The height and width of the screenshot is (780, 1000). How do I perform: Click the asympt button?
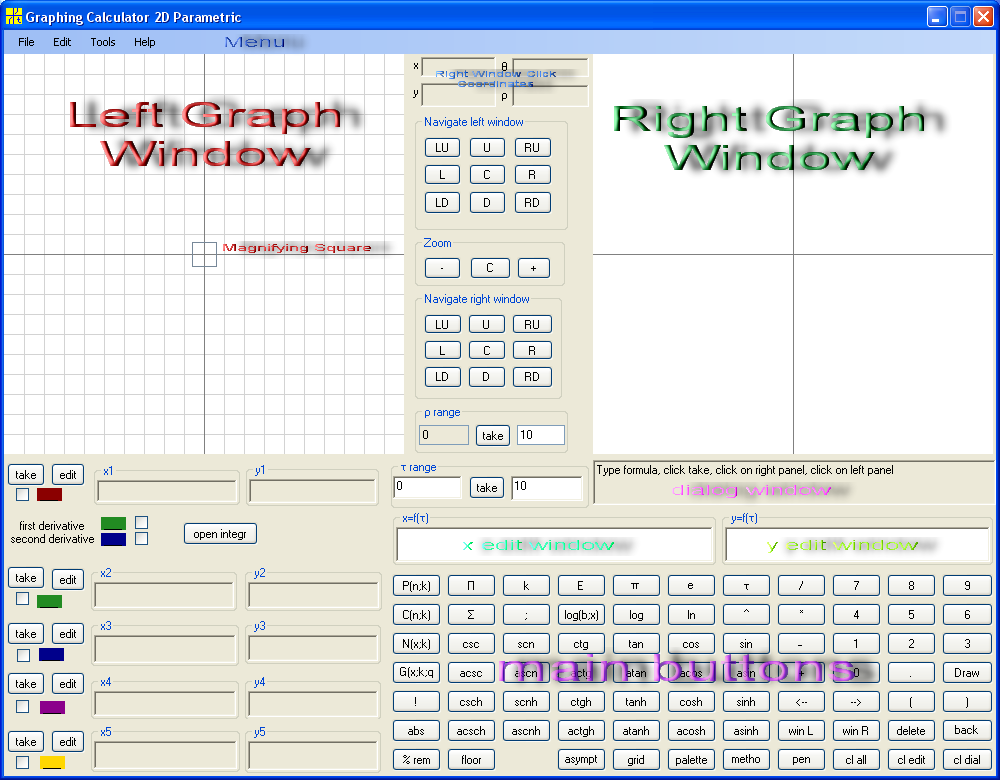pos(581,760)
